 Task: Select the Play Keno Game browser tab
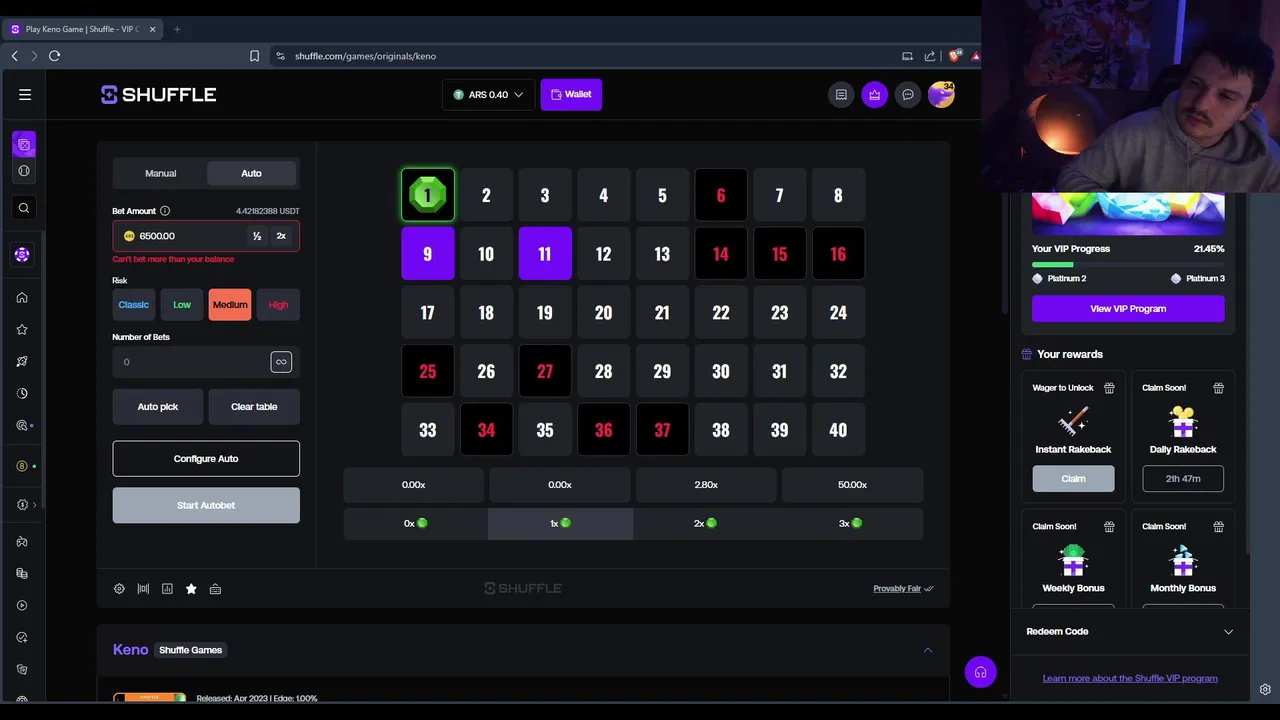click(84, 29)
